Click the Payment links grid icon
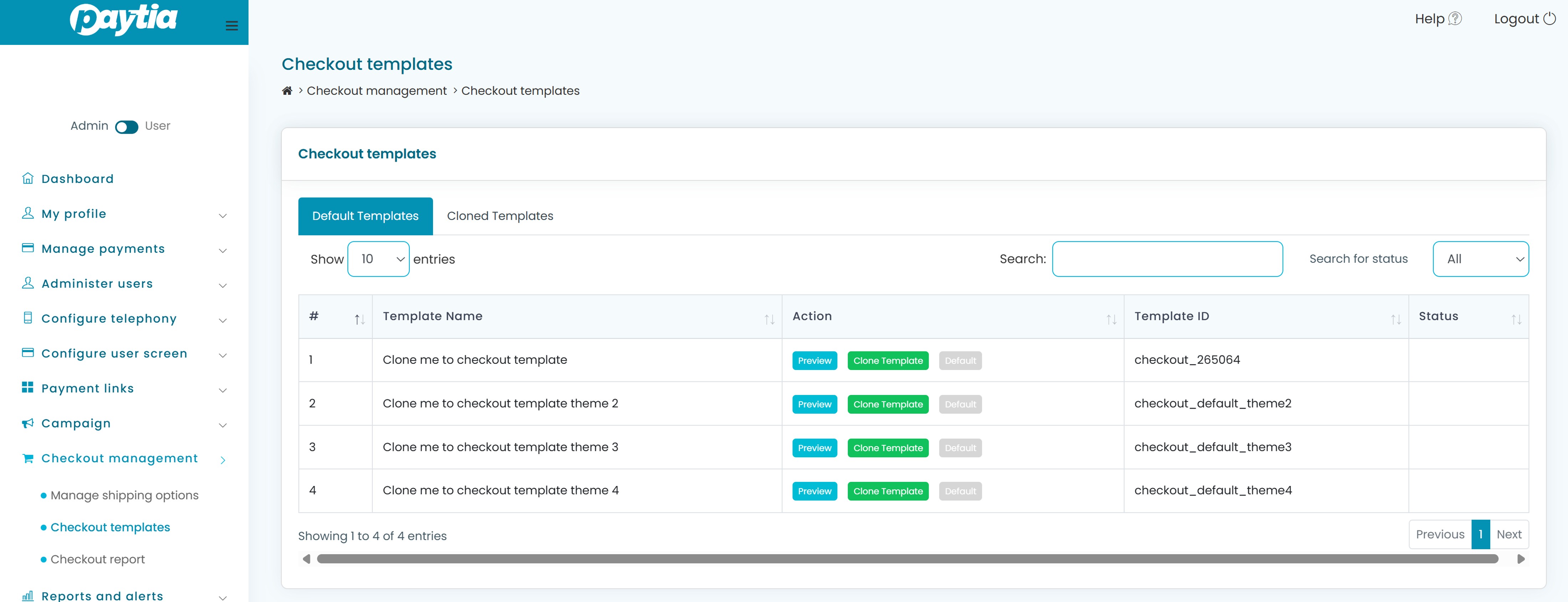The image size is (1568, 602). click(x=27, y=388)
